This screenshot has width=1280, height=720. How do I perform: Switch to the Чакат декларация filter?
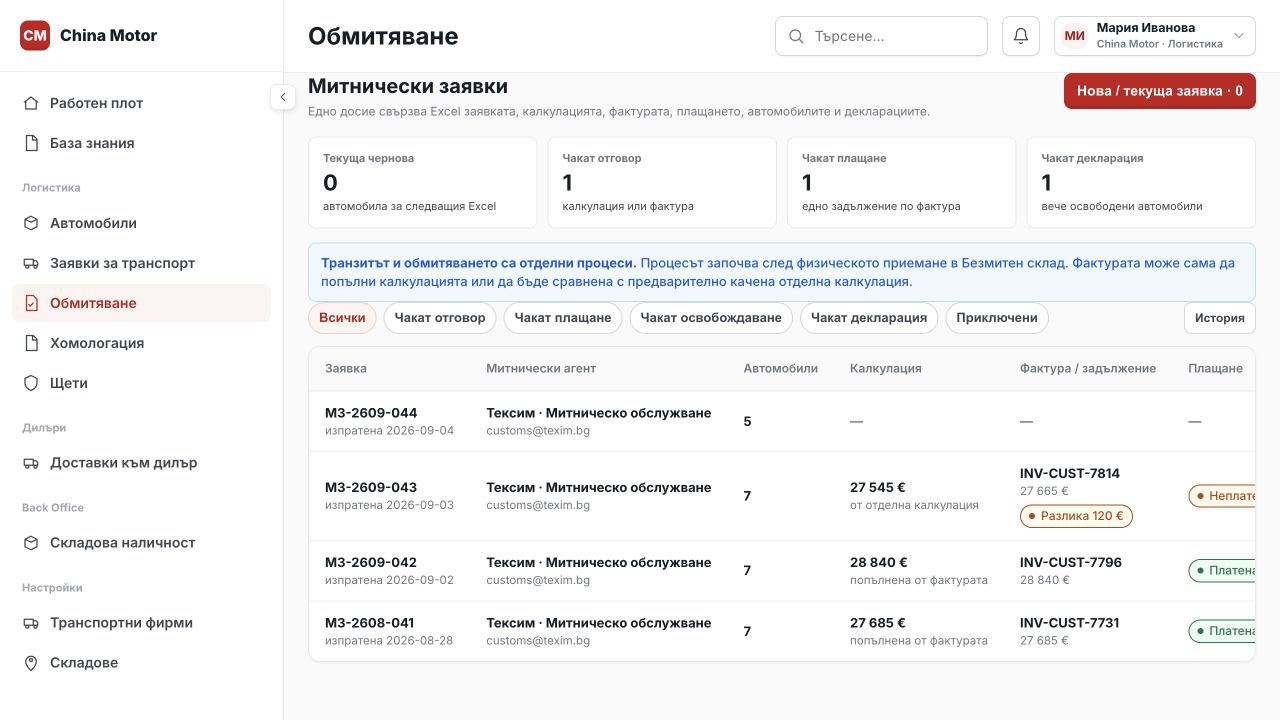point(869,318)
